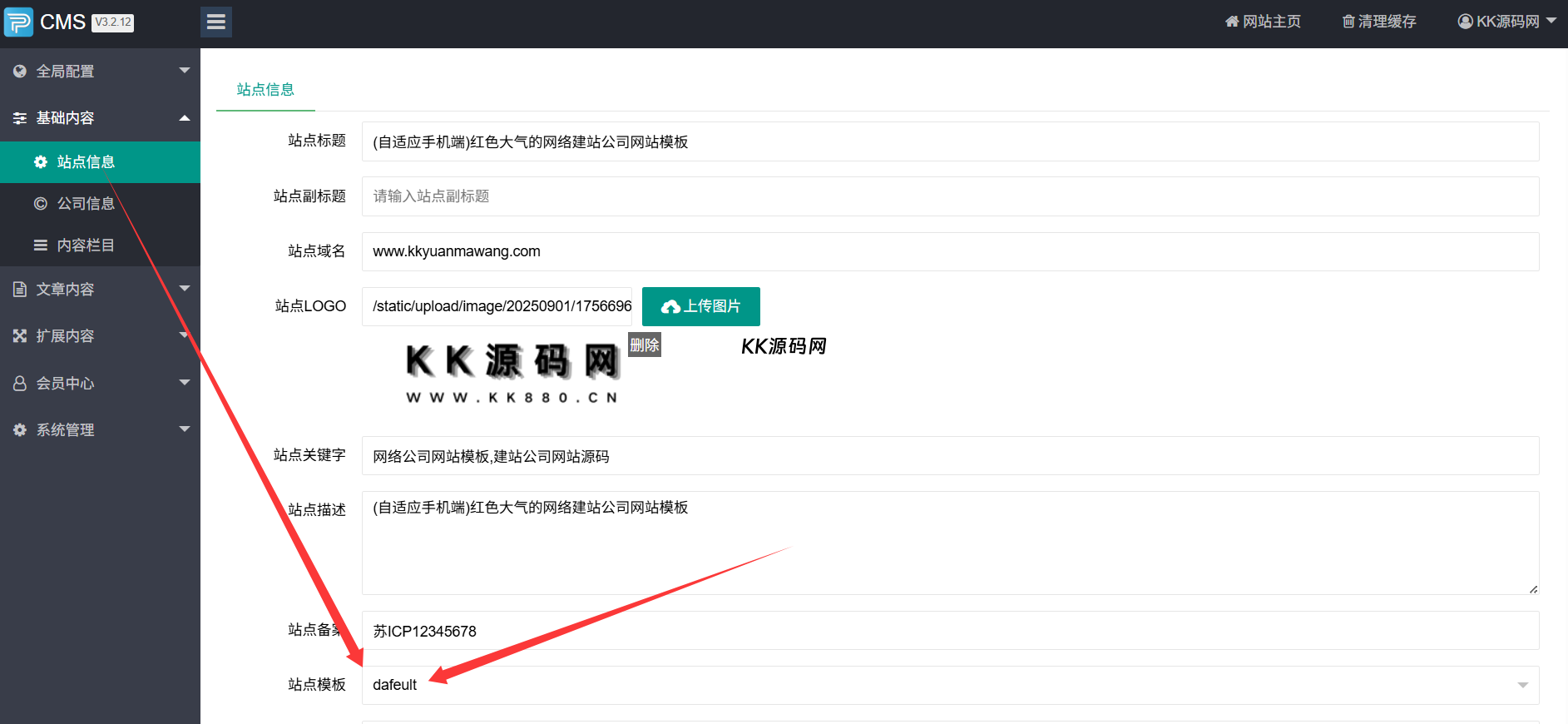This screenshot has width=1568, height=724.
Task: Click the user icon beside 会员中心
Action: 20,384
